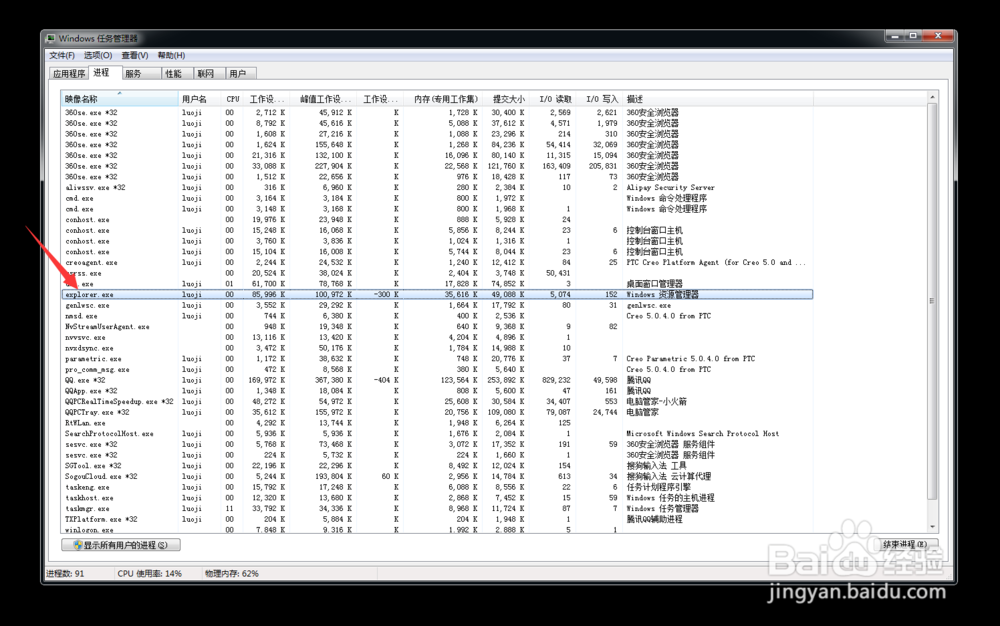1000x626 pixels.
Task: Select the parametric.exe process
Action: (93, 359)
